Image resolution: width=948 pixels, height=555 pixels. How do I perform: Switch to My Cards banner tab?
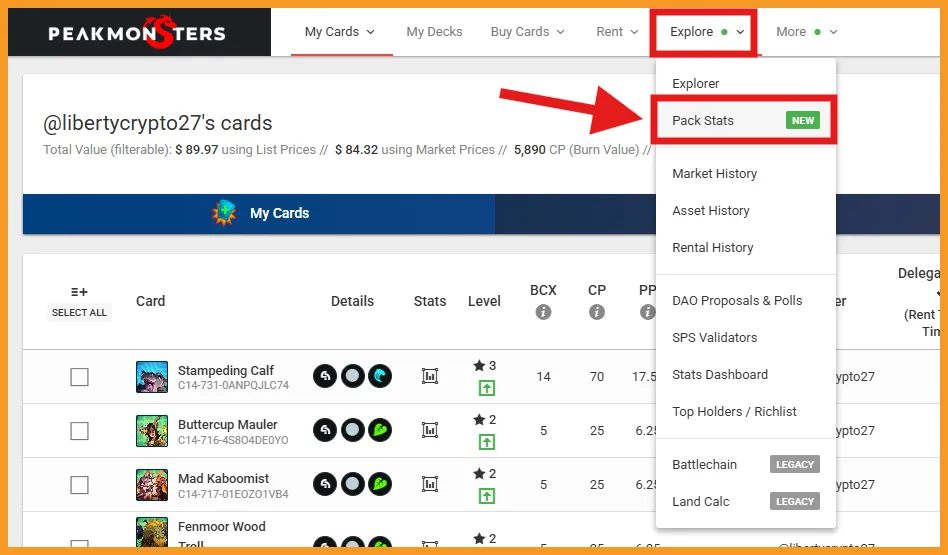pos(259,213)
